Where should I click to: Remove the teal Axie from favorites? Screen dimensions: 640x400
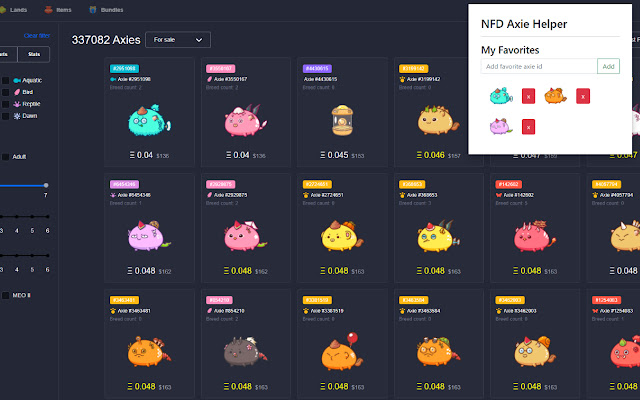(x=528, y=96)
